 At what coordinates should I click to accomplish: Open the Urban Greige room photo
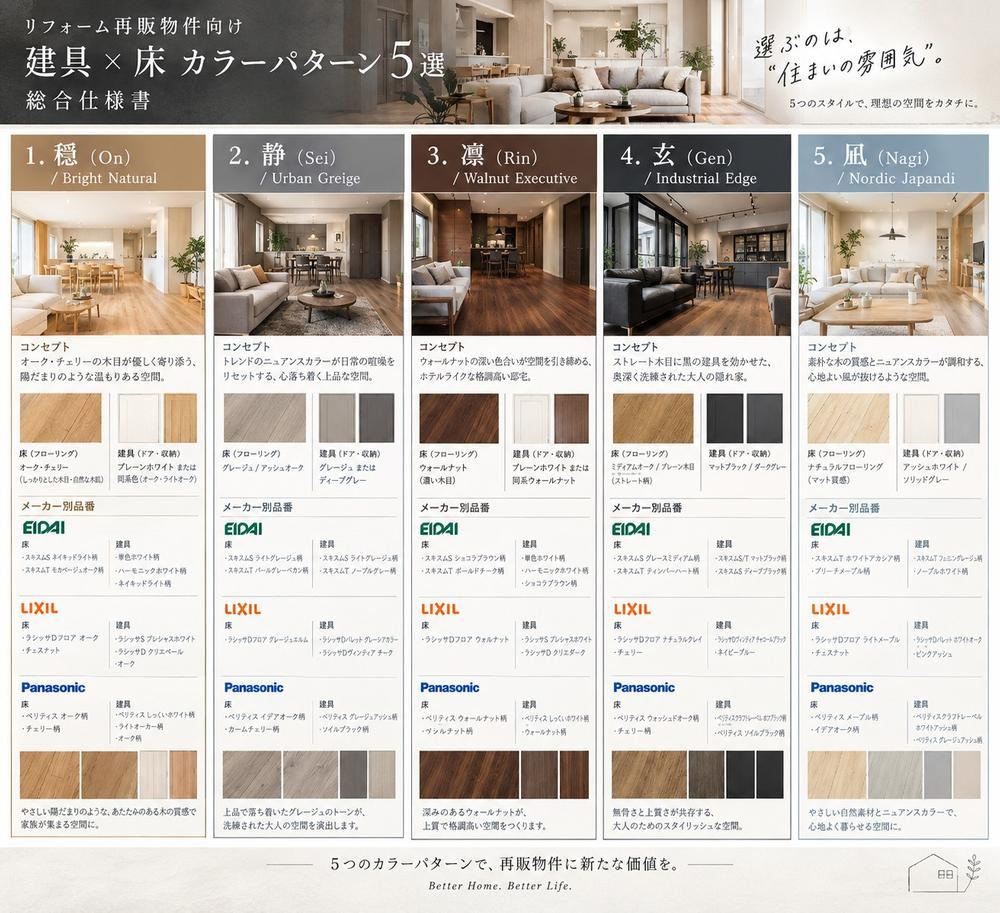click(308, 263)
